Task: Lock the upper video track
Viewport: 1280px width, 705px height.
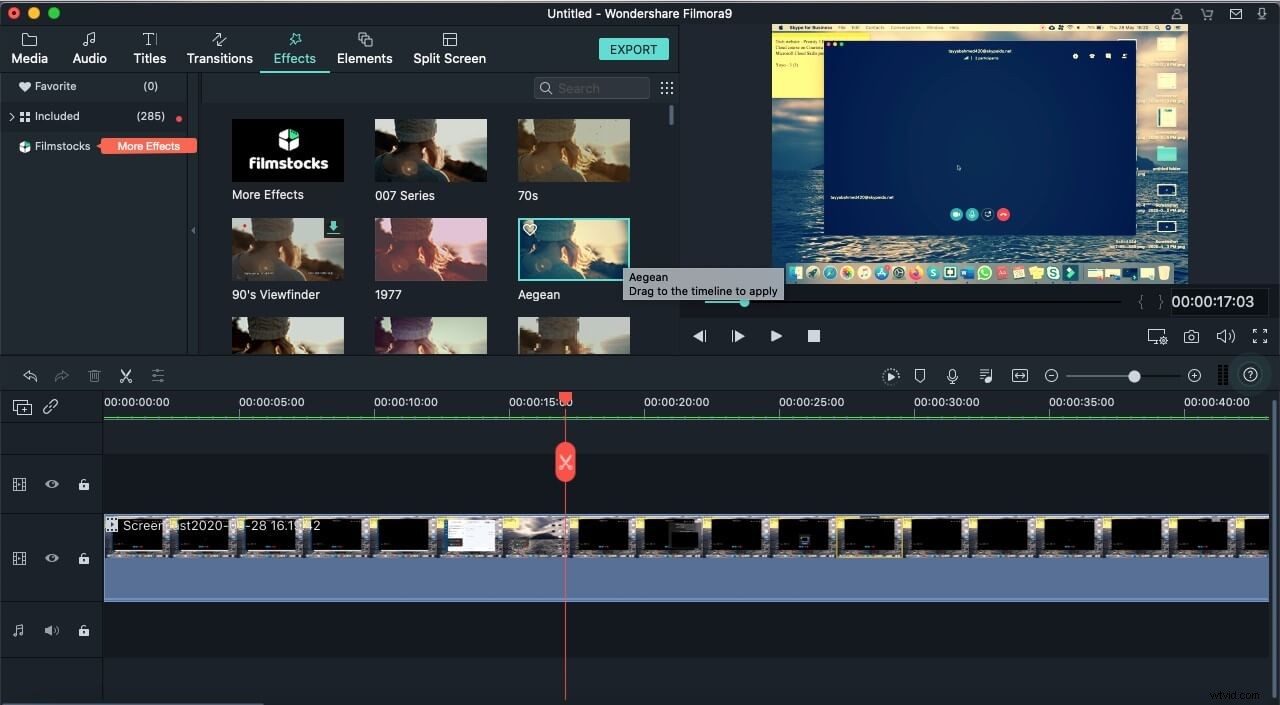Action: coord(84,485)
